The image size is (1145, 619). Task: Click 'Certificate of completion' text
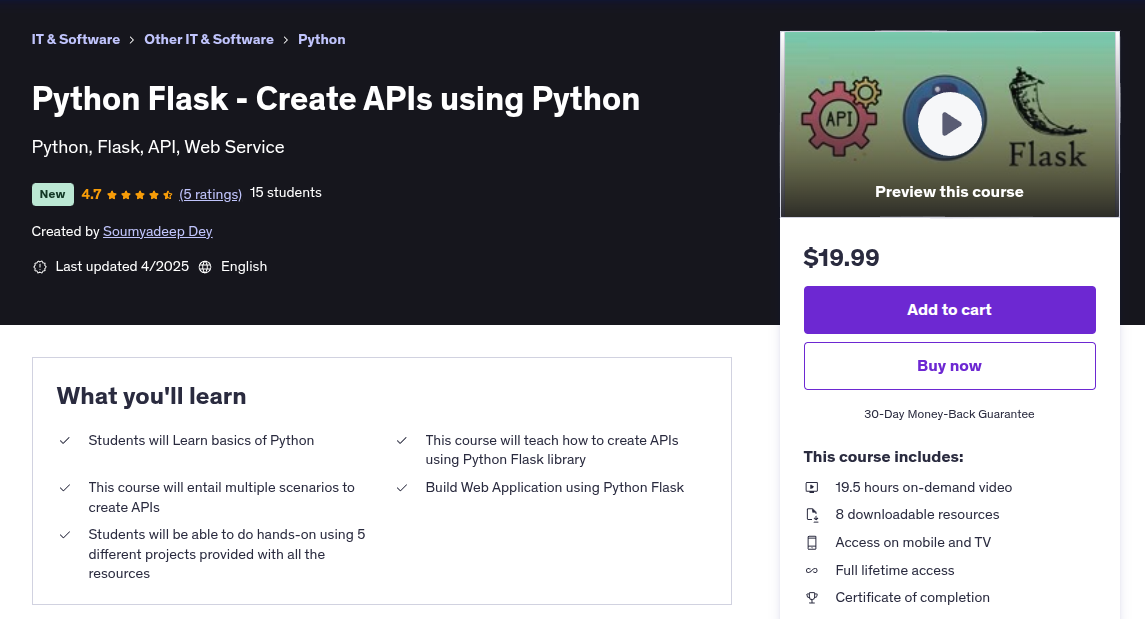[x=913, y=598]
